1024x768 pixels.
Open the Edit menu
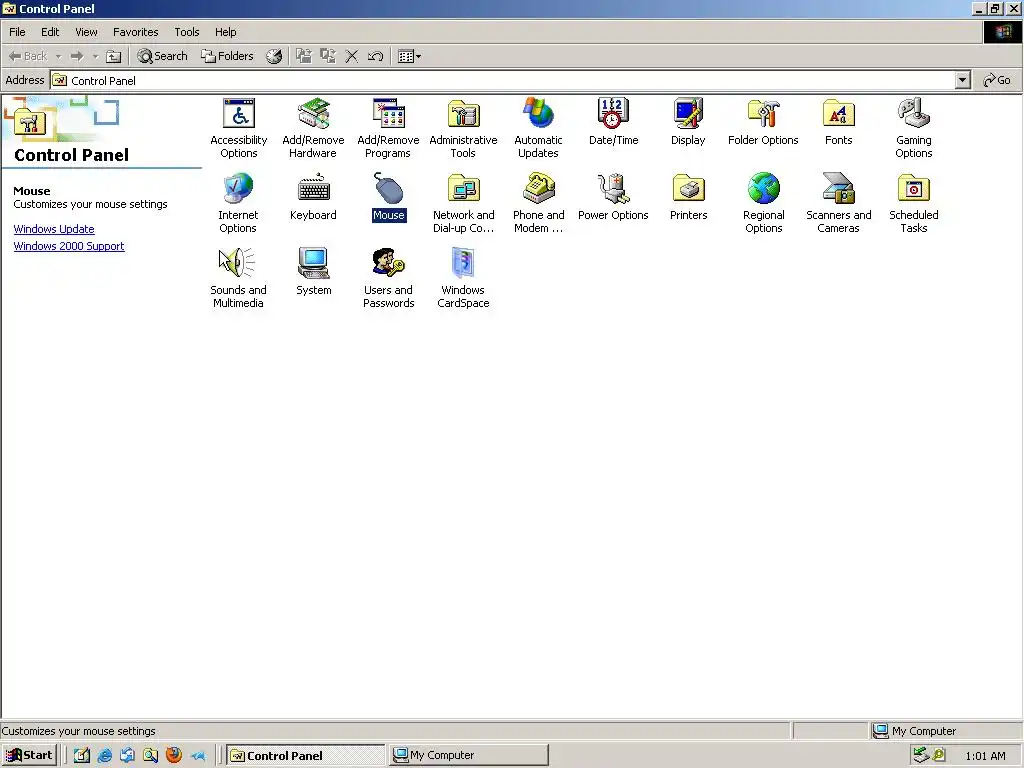point(50,32)
